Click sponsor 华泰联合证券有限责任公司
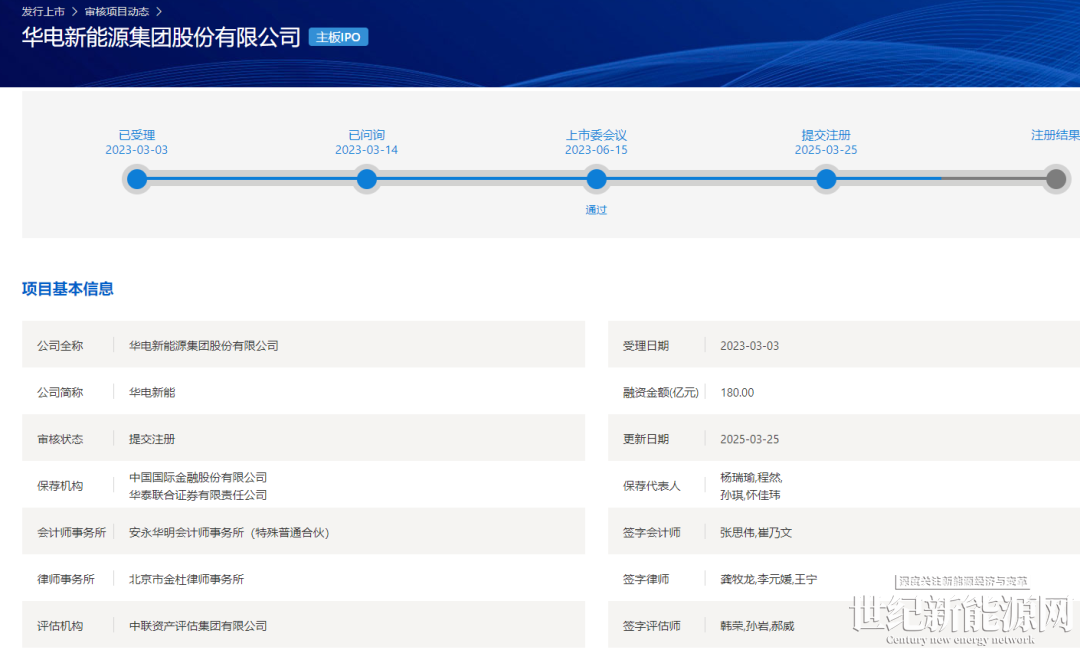Viewport: 1080px width, 650px height. (198, 495)
